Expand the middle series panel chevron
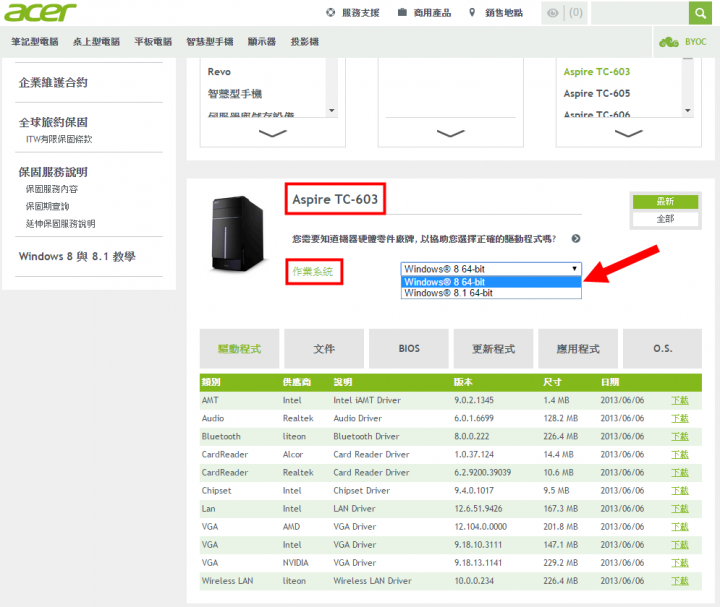 pyautogui.click(x=450, y=133)
